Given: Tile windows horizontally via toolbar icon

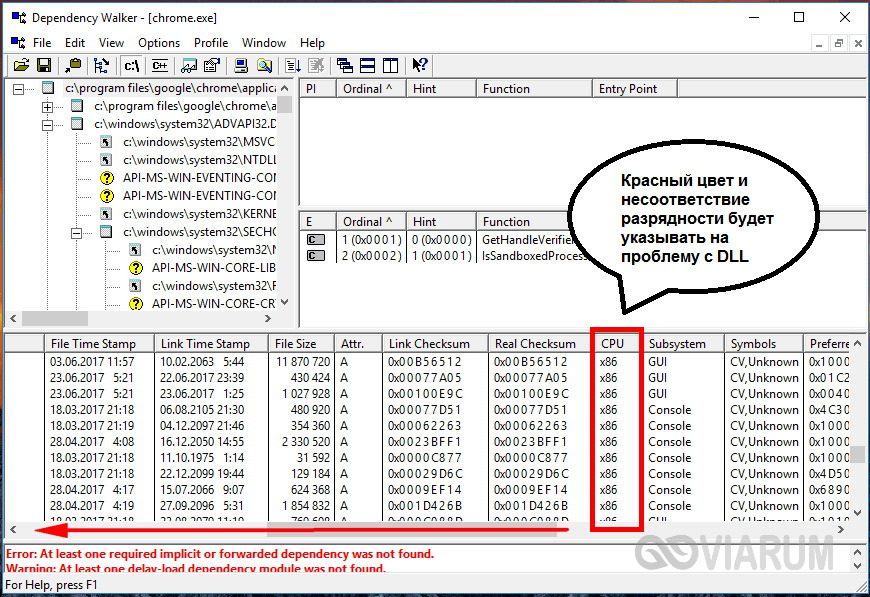Looking at the screenshot, I should pyautogui.click(x=367, y=65).
